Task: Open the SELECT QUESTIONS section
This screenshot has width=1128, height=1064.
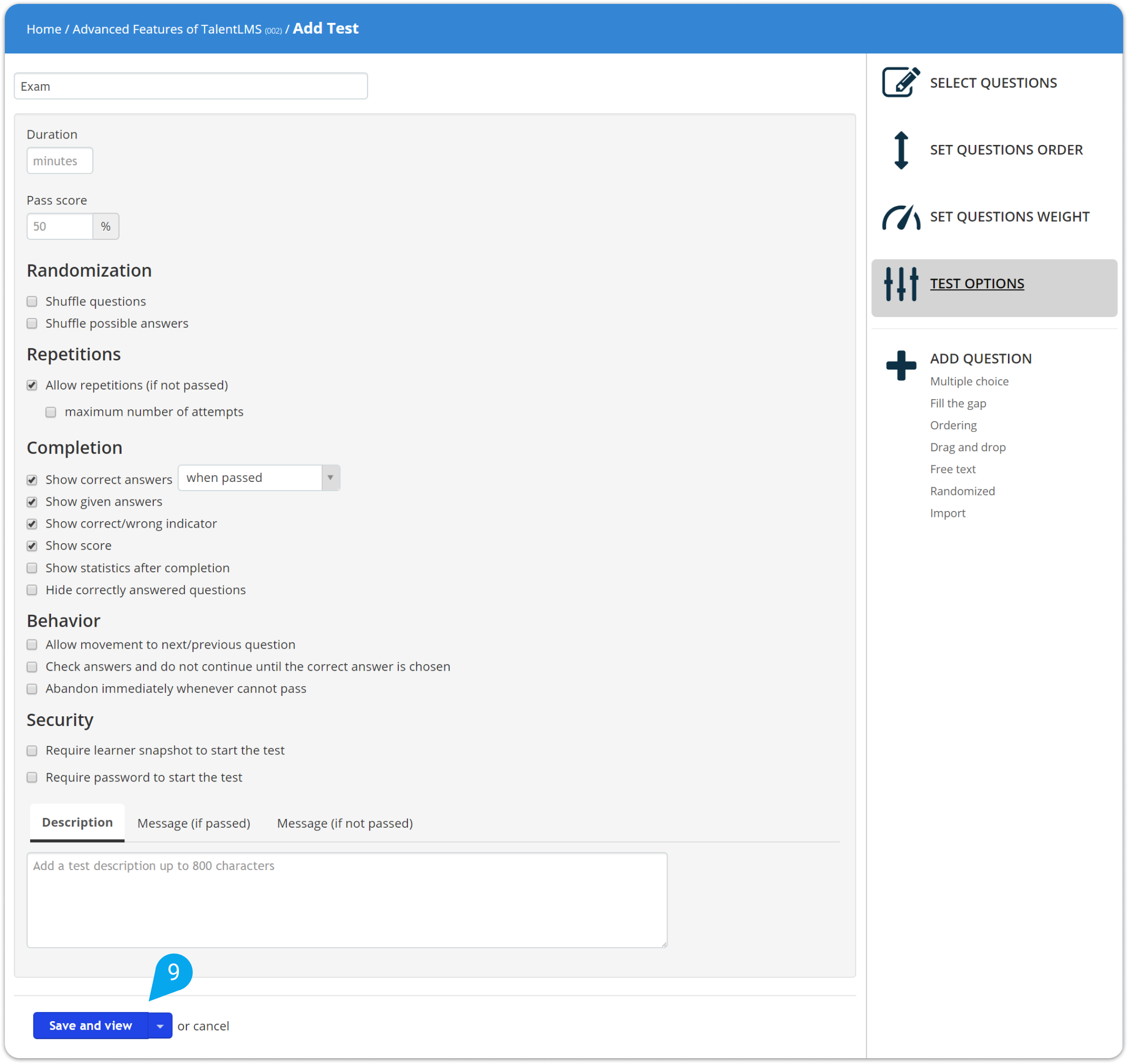Action: coord(993,83)
